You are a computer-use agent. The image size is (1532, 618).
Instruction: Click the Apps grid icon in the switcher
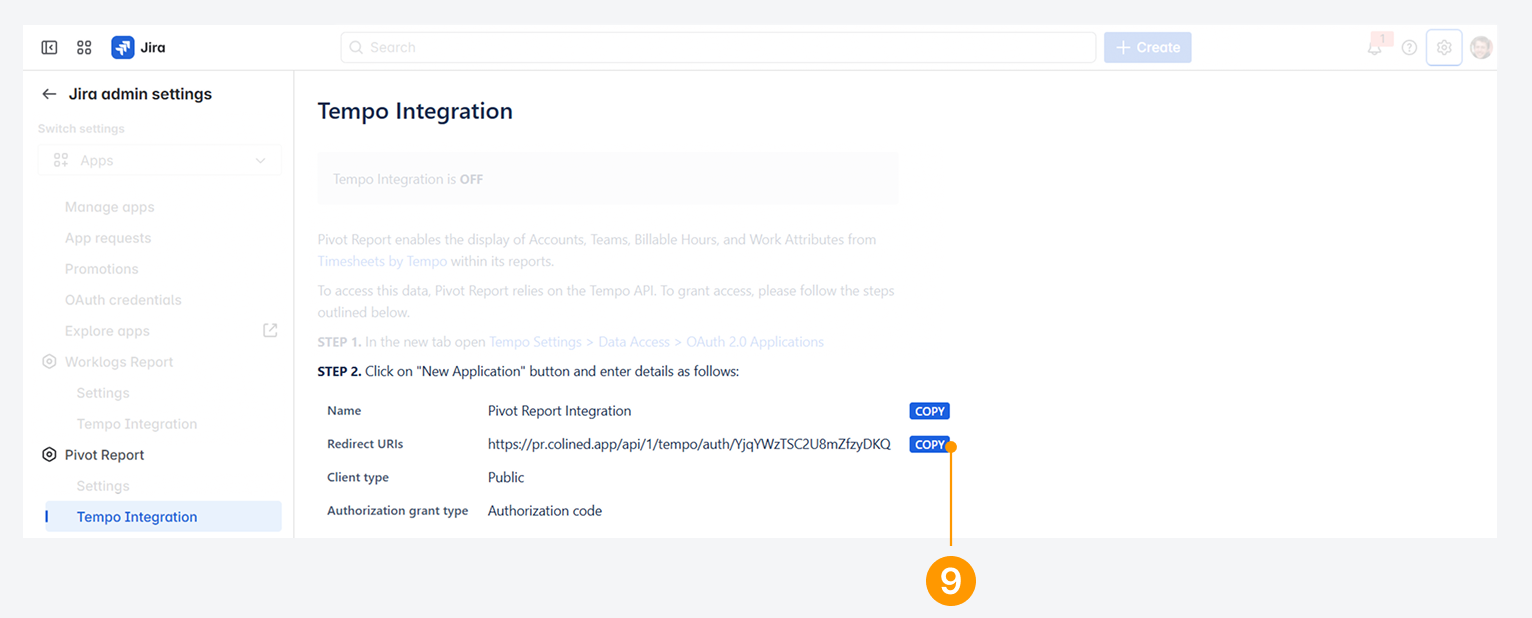[61, 160]
